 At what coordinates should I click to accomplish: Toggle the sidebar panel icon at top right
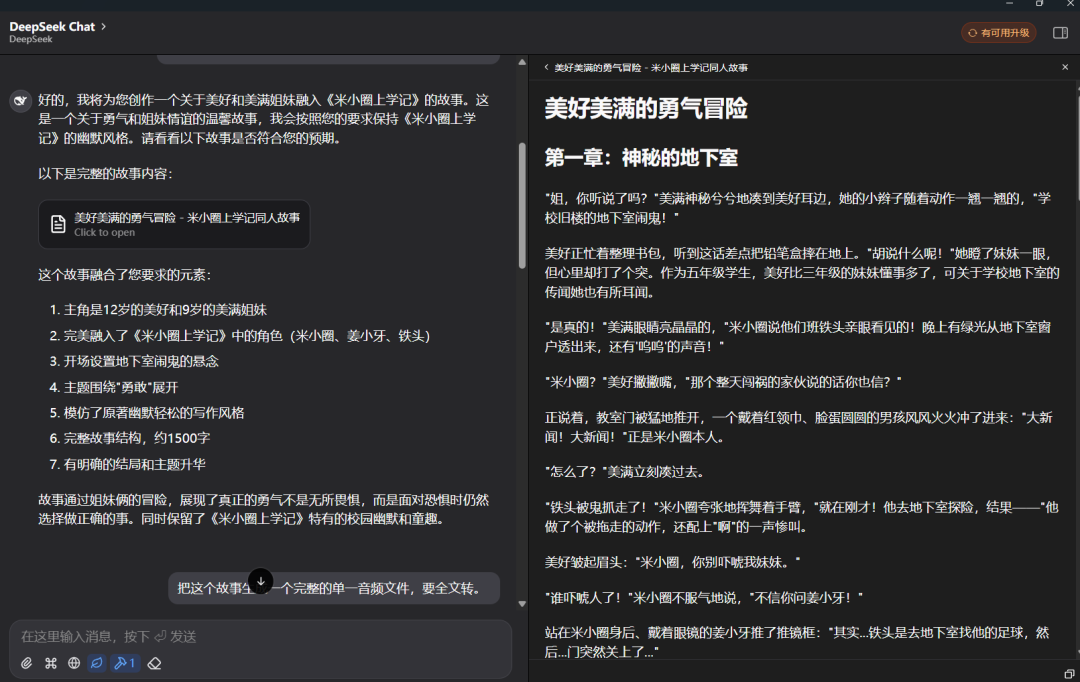pos(1060,32)
